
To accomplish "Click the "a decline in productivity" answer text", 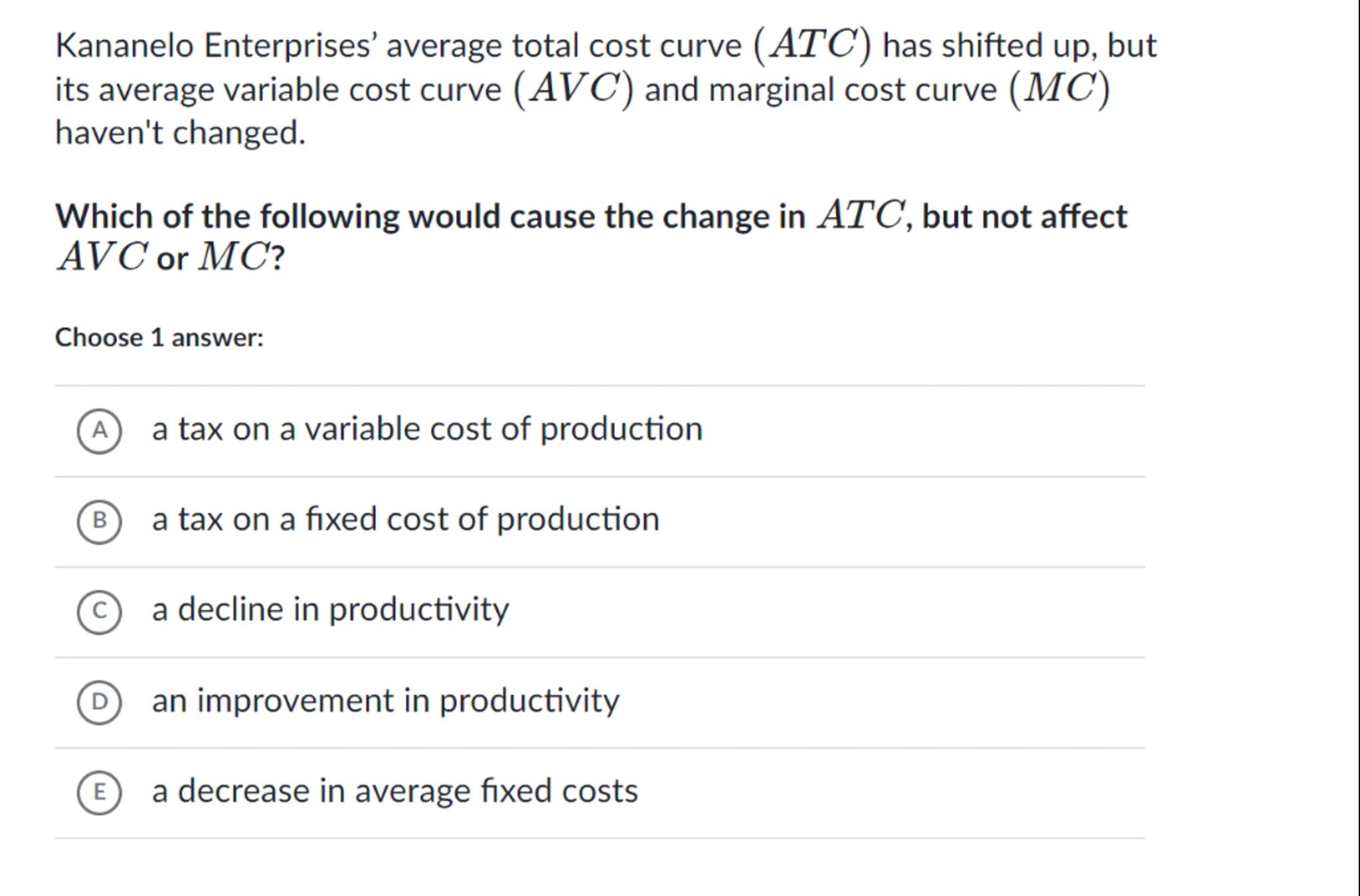I will [x=330, y=609].
